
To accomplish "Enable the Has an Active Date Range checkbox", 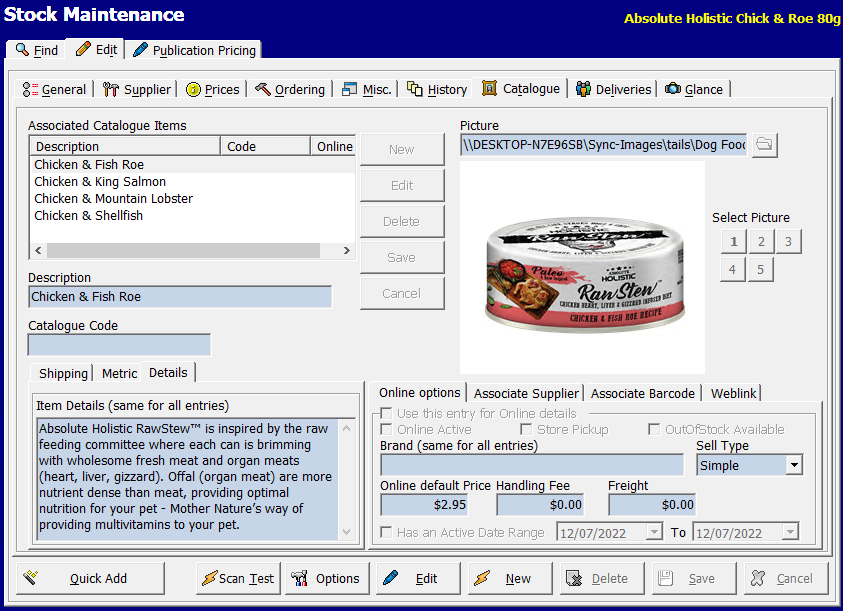I will click(387, 533).
